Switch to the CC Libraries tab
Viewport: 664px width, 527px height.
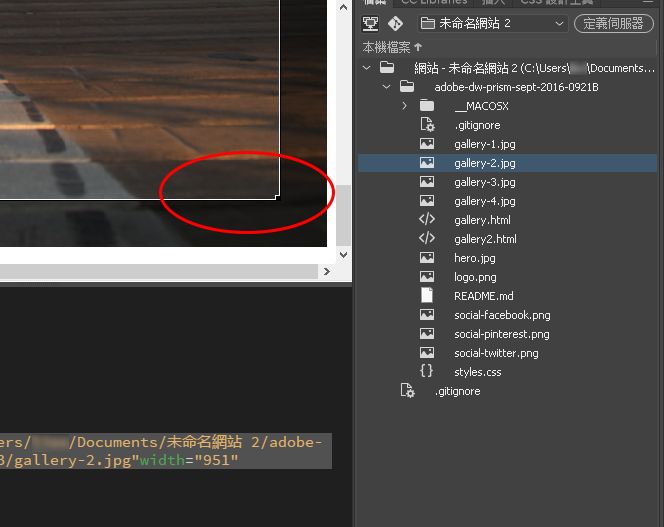tap(434, 2)
